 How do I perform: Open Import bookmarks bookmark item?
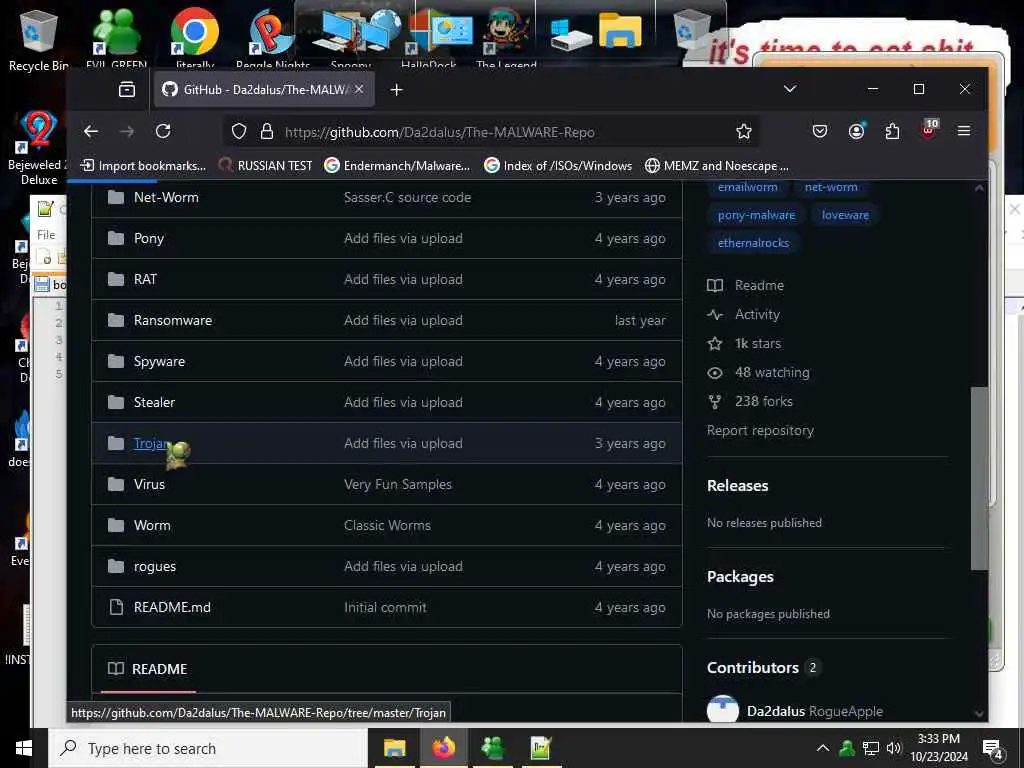pos(143,166)
